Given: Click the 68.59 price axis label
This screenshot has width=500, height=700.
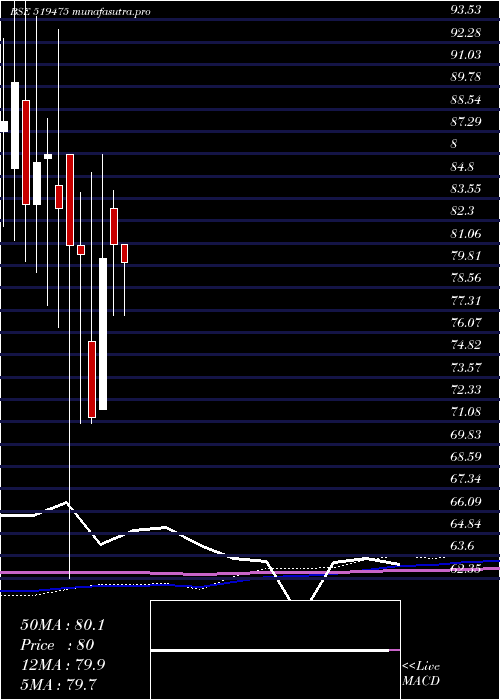Looking at the screenshot, I should click(466, 456).
